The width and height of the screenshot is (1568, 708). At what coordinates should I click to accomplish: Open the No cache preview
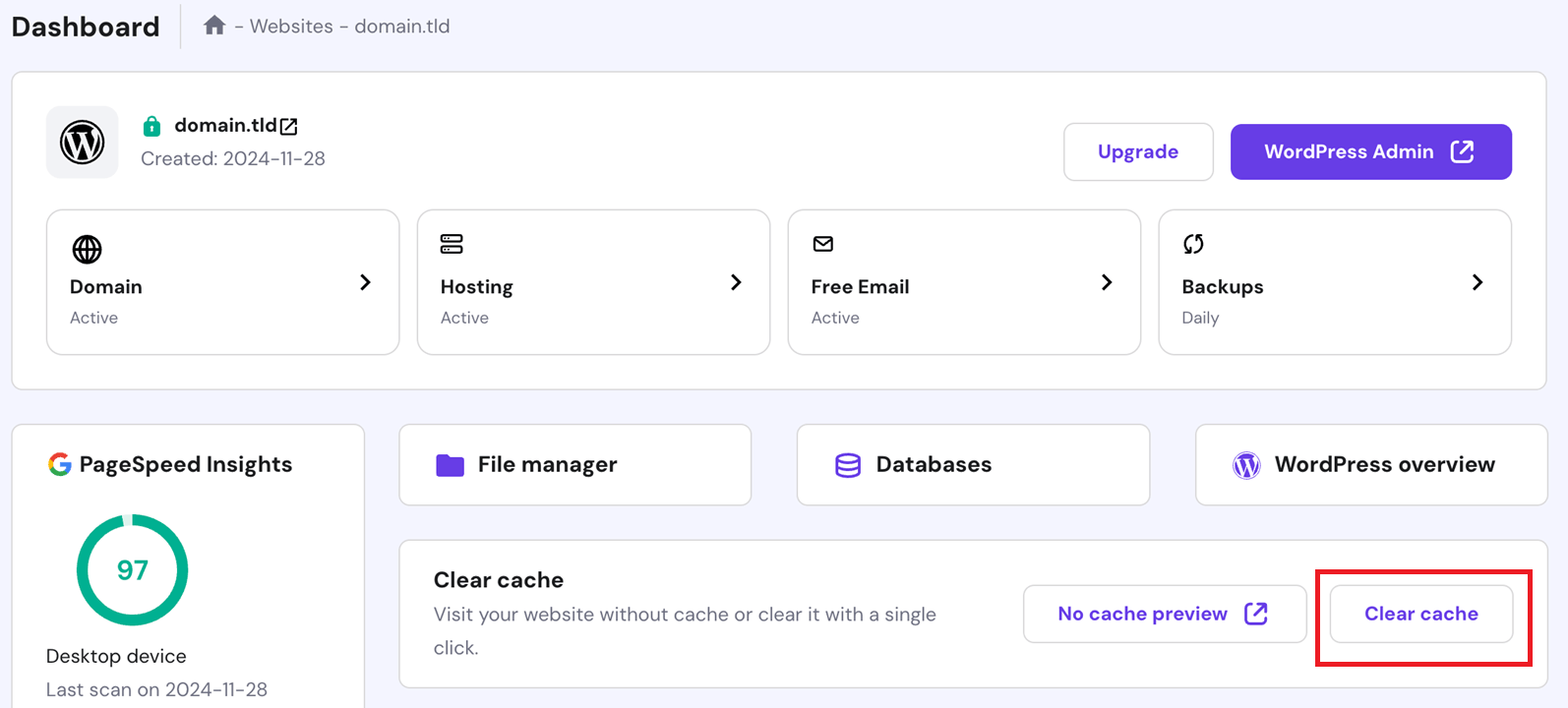pos(1164,614)
